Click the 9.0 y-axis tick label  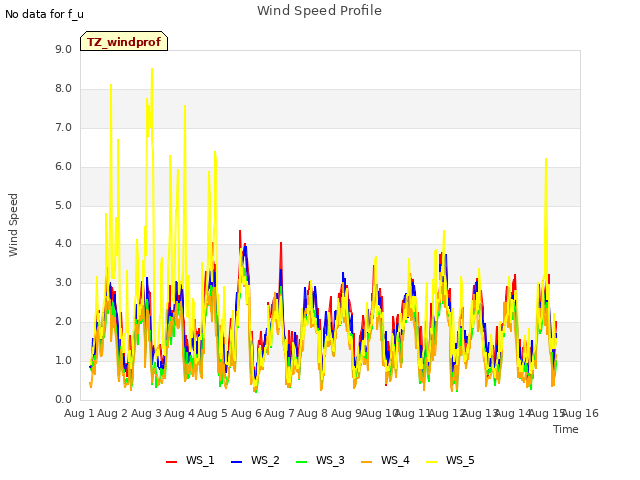pos(63,50)
